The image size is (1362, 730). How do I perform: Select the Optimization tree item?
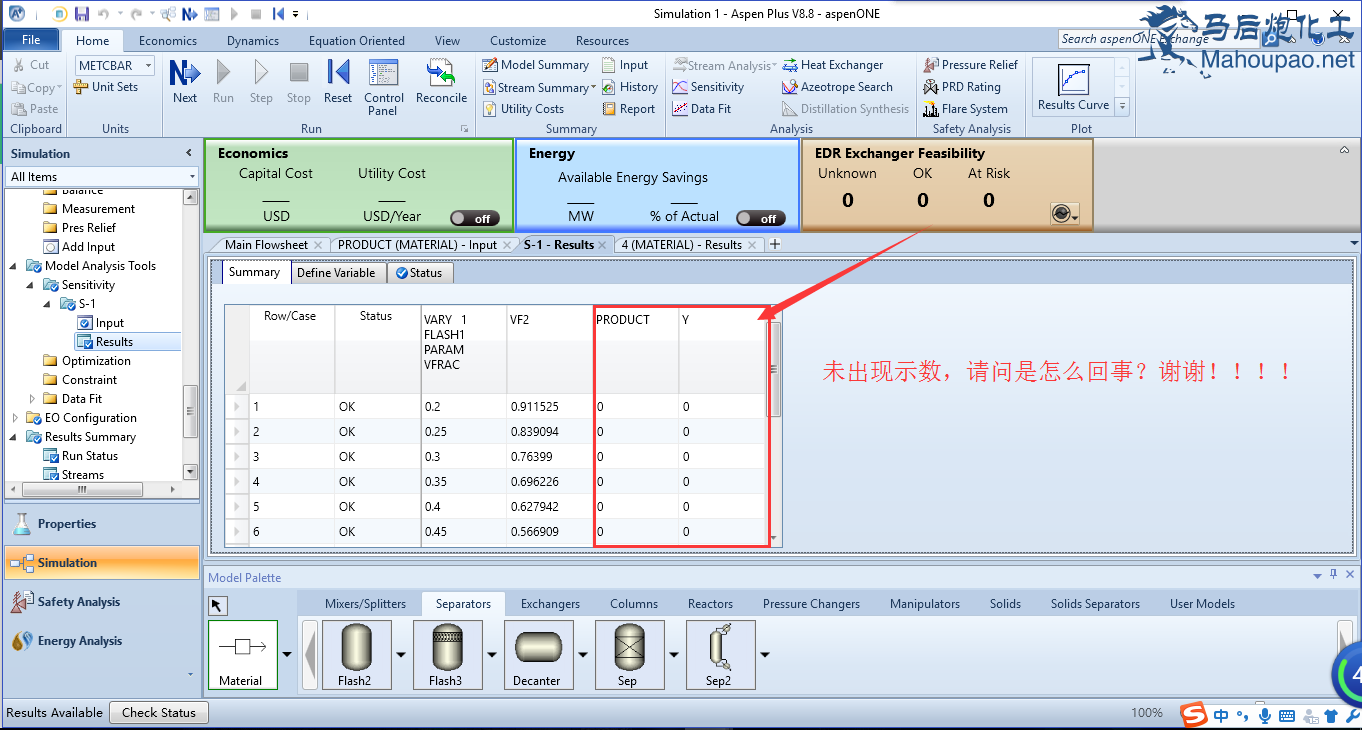tap(96, 361)
